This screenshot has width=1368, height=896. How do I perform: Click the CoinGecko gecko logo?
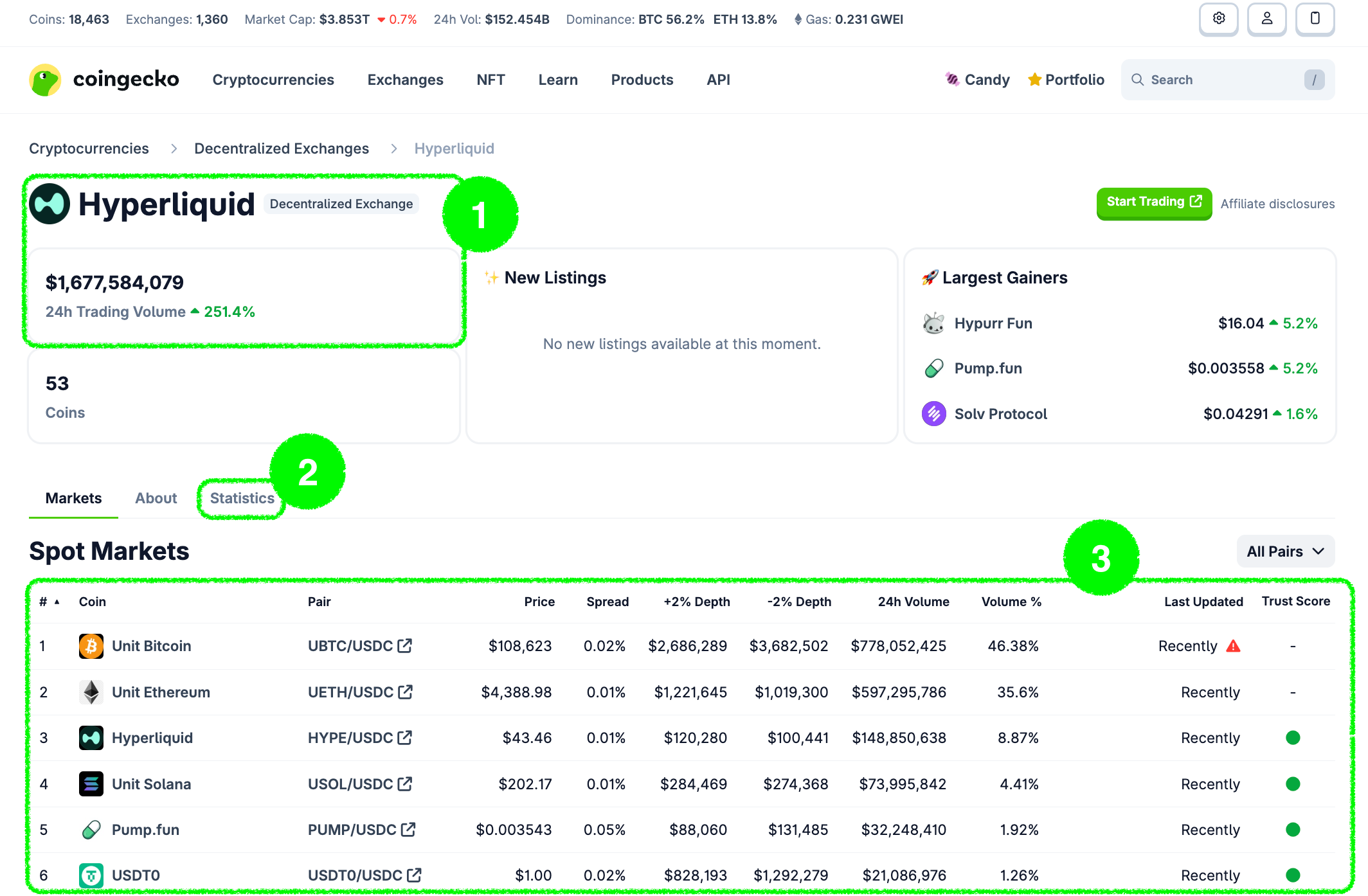tap(46, 80)
